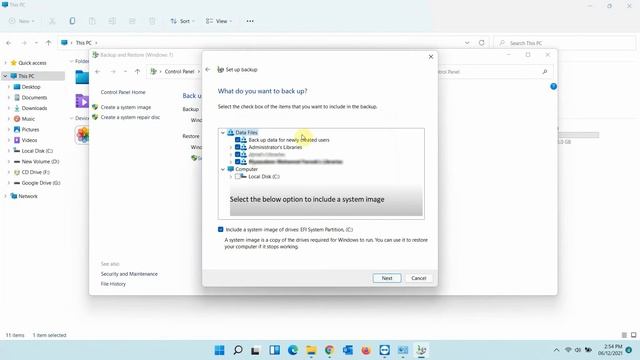Image resolution: width=640 pixels, height=360 pixels.
Task: Check the Local Disk (C:) backup checkbox
Action: [238, 177]
